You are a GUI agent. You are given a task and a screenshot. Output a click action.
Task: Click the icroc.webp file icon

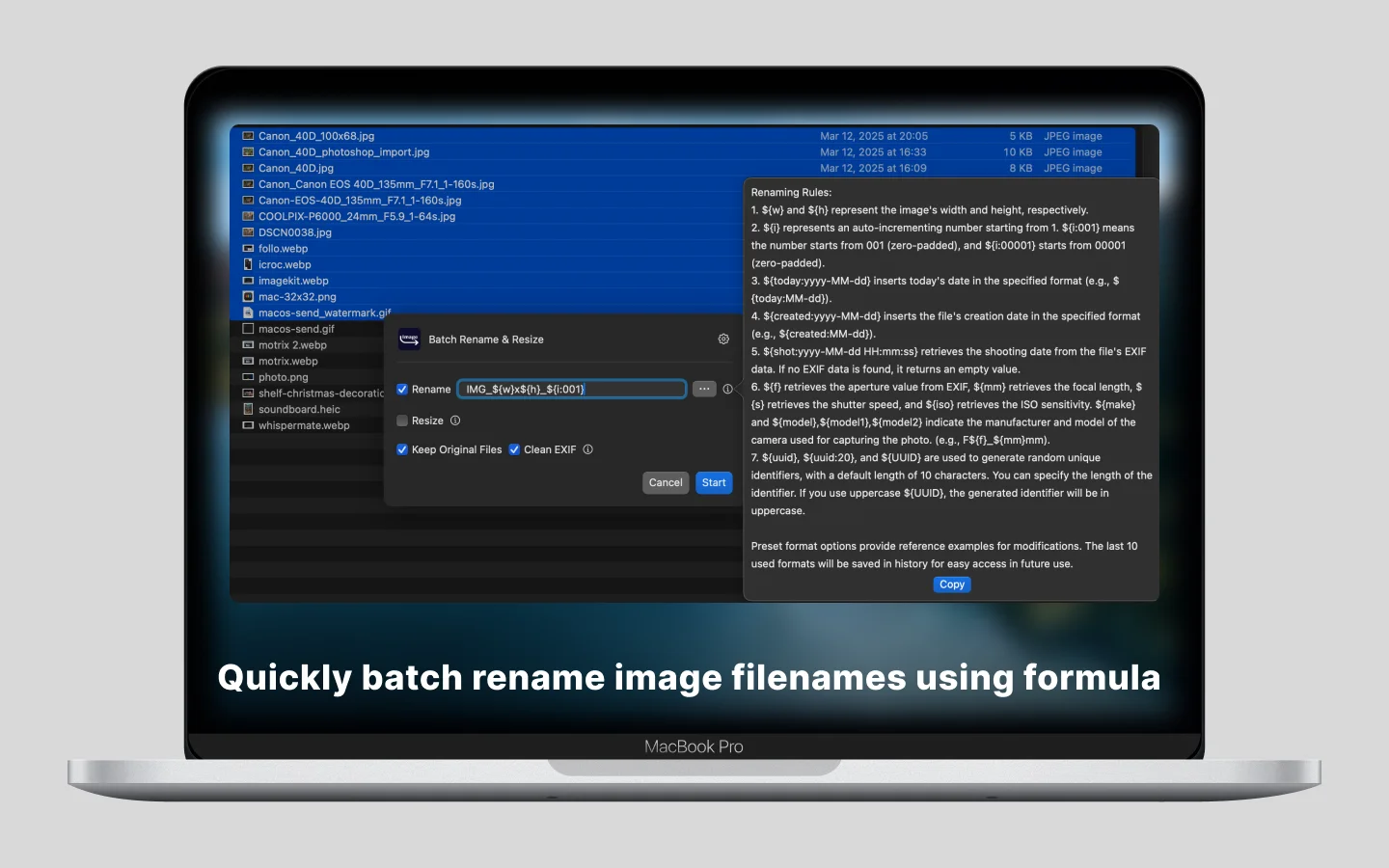click(248, 264)
